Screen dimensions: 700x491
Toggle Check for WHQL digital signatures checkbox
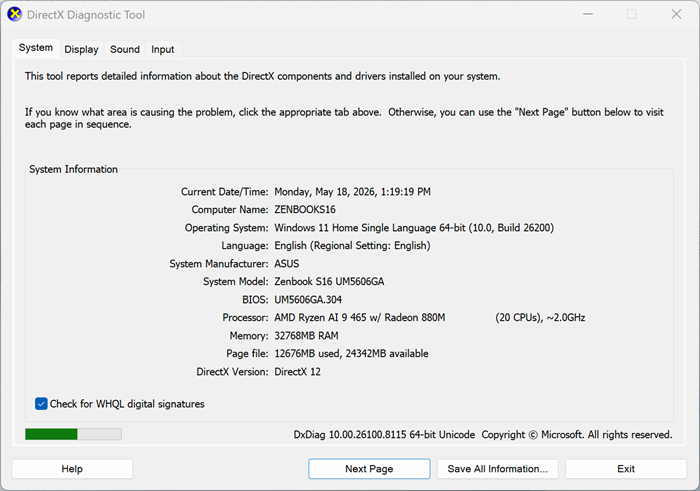(41, 404)
